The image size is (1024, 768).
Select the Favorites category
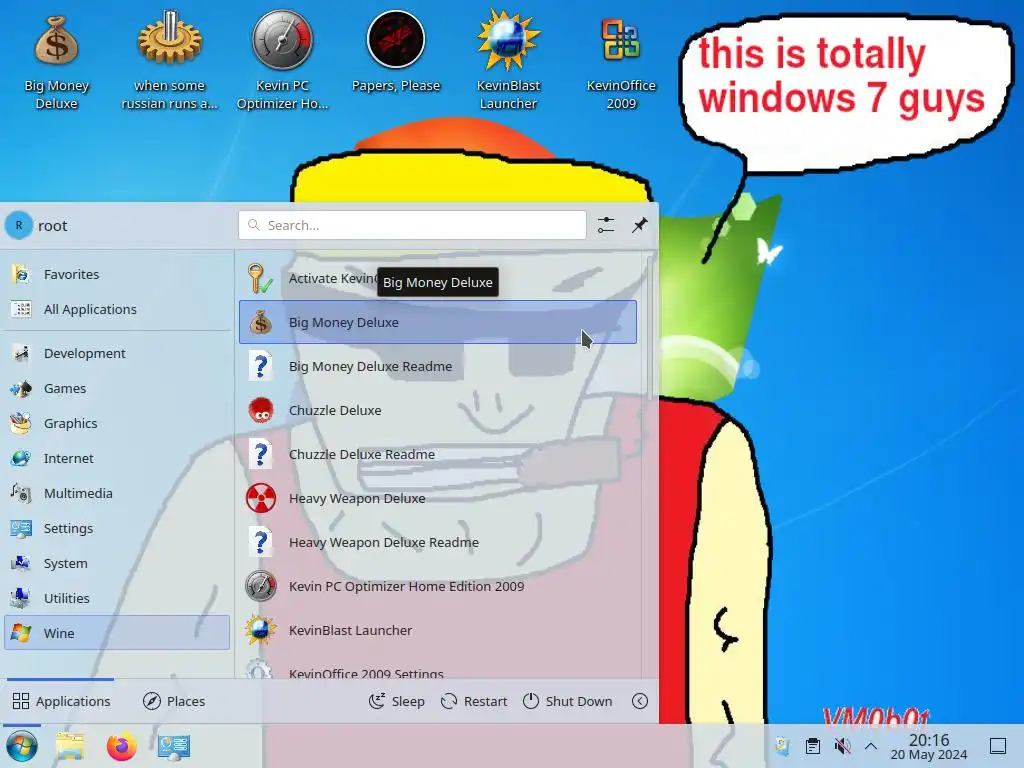117,274
